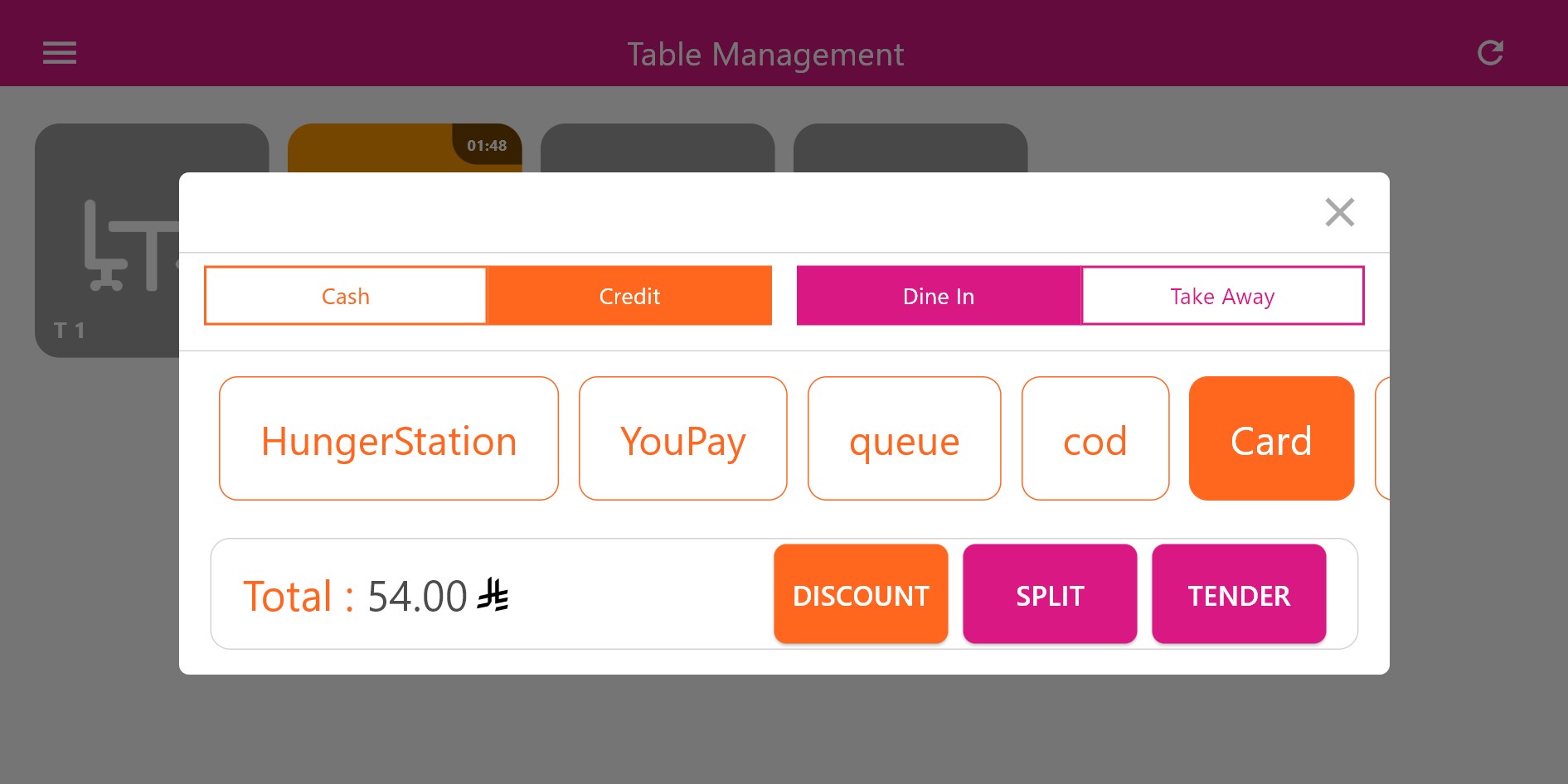Close the payment dialog with X
The height and width of the screenshot is (784, 1568).
[x=1339, y=212]
